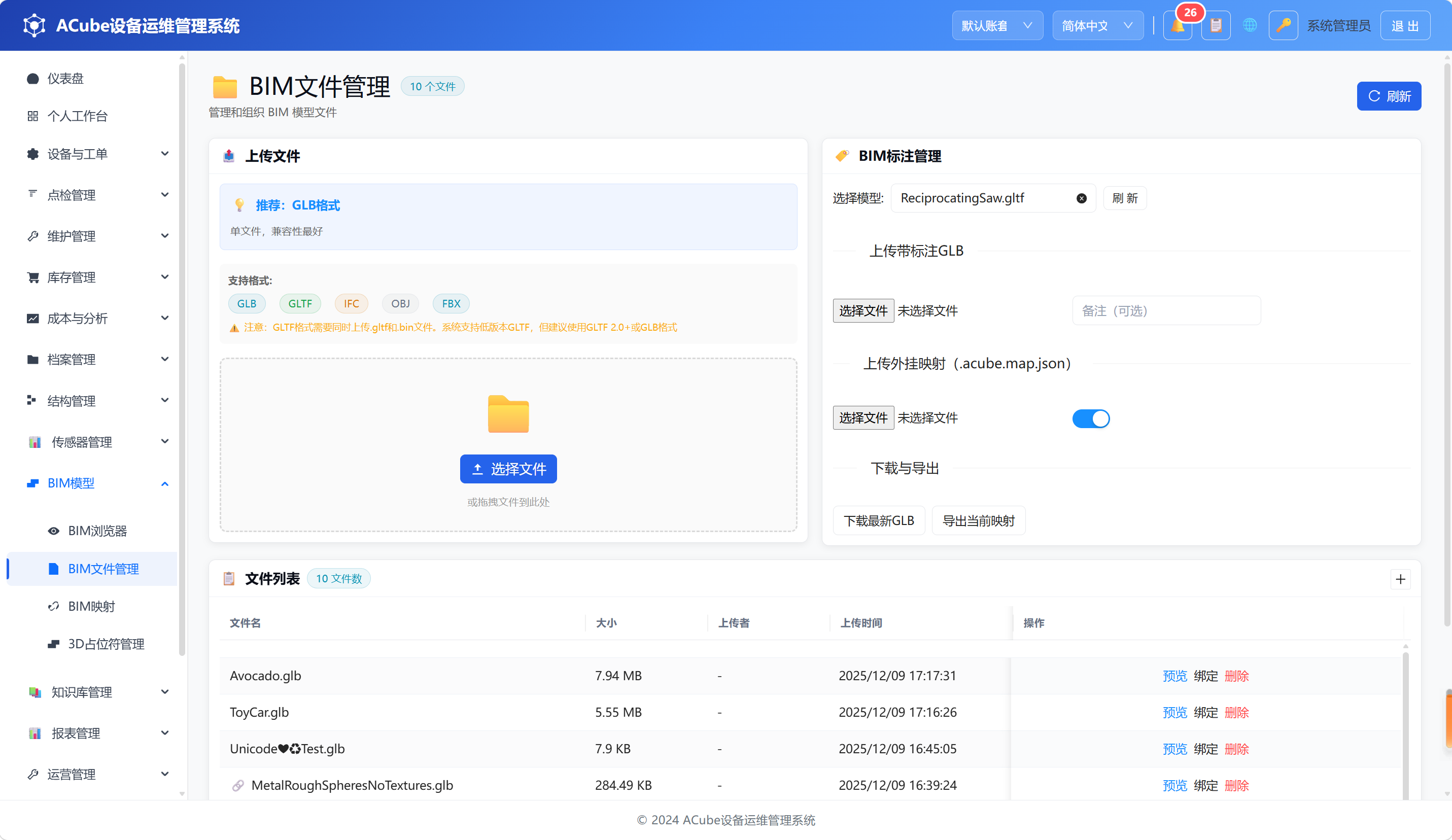Click the BIM映射 link icon in the sidebar

(54, 607)
